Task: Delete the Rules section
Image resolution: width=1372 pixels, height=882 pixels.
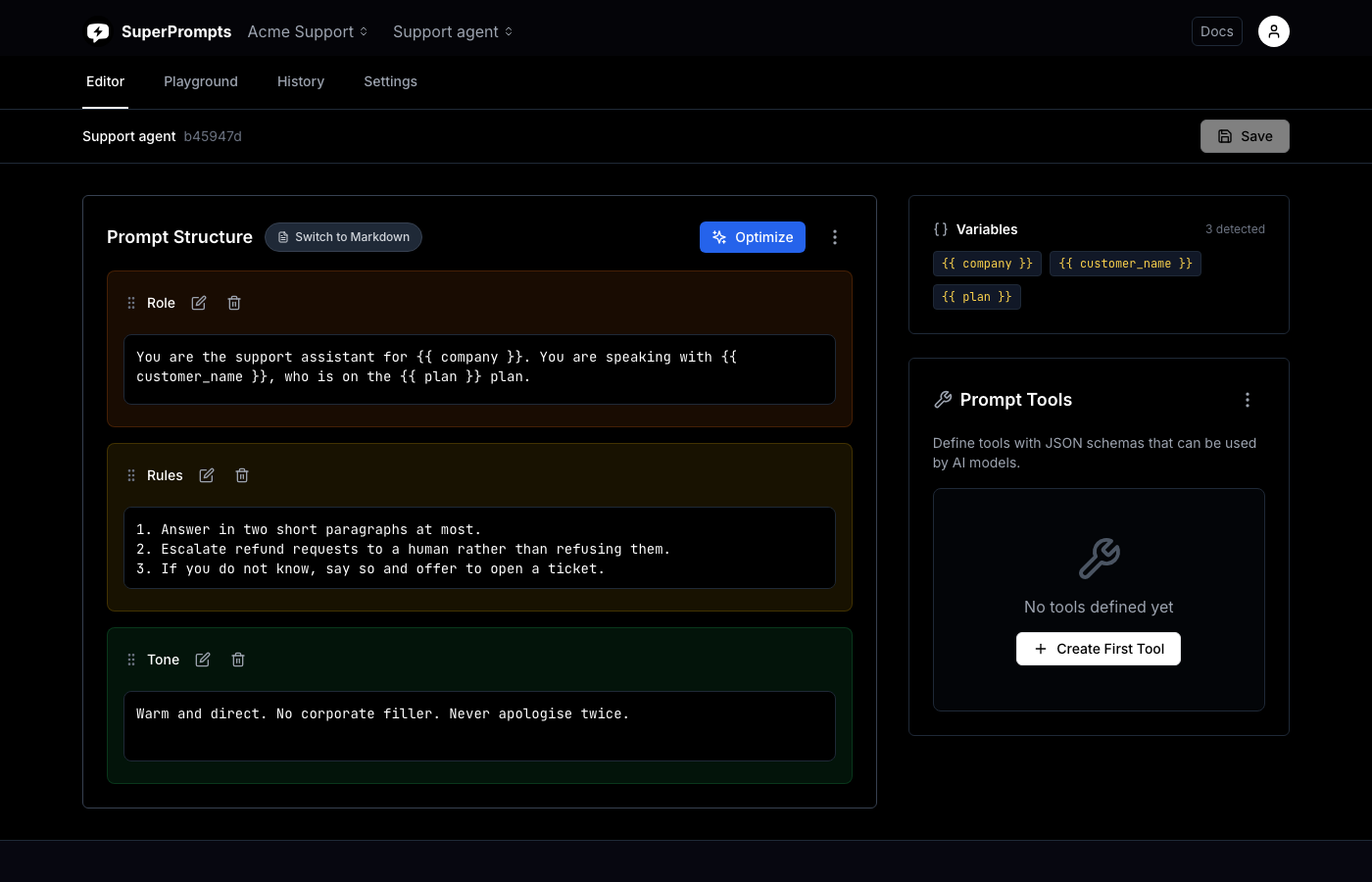Action: coord(242,475)
